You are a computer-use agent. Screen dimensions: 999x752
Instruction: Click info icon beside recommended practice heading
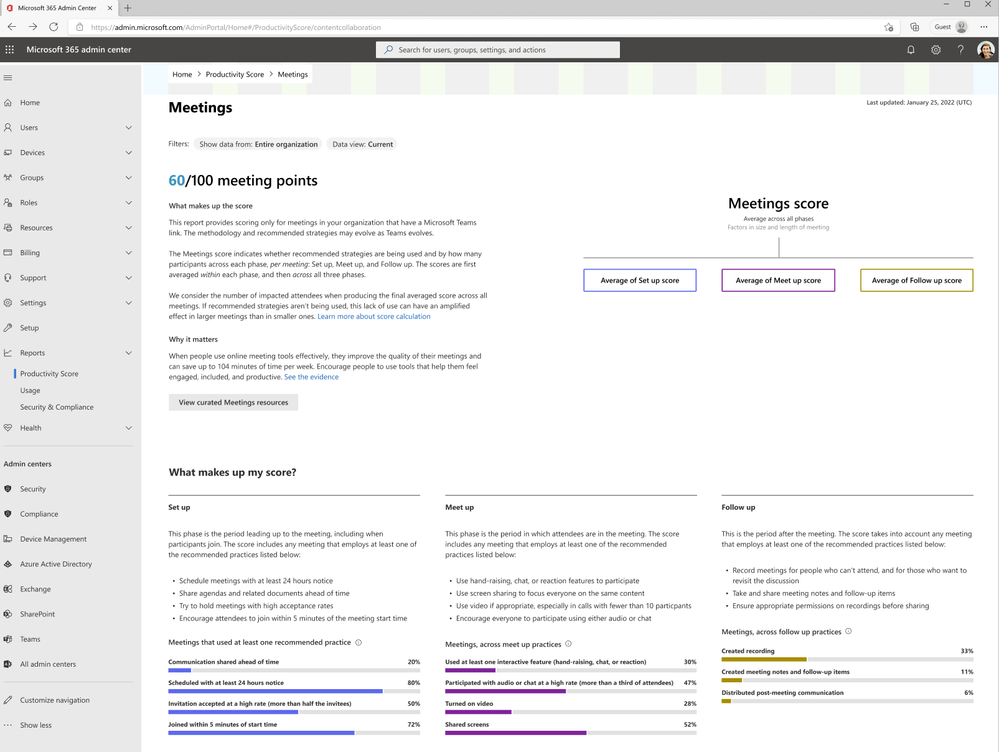[359, 642]
